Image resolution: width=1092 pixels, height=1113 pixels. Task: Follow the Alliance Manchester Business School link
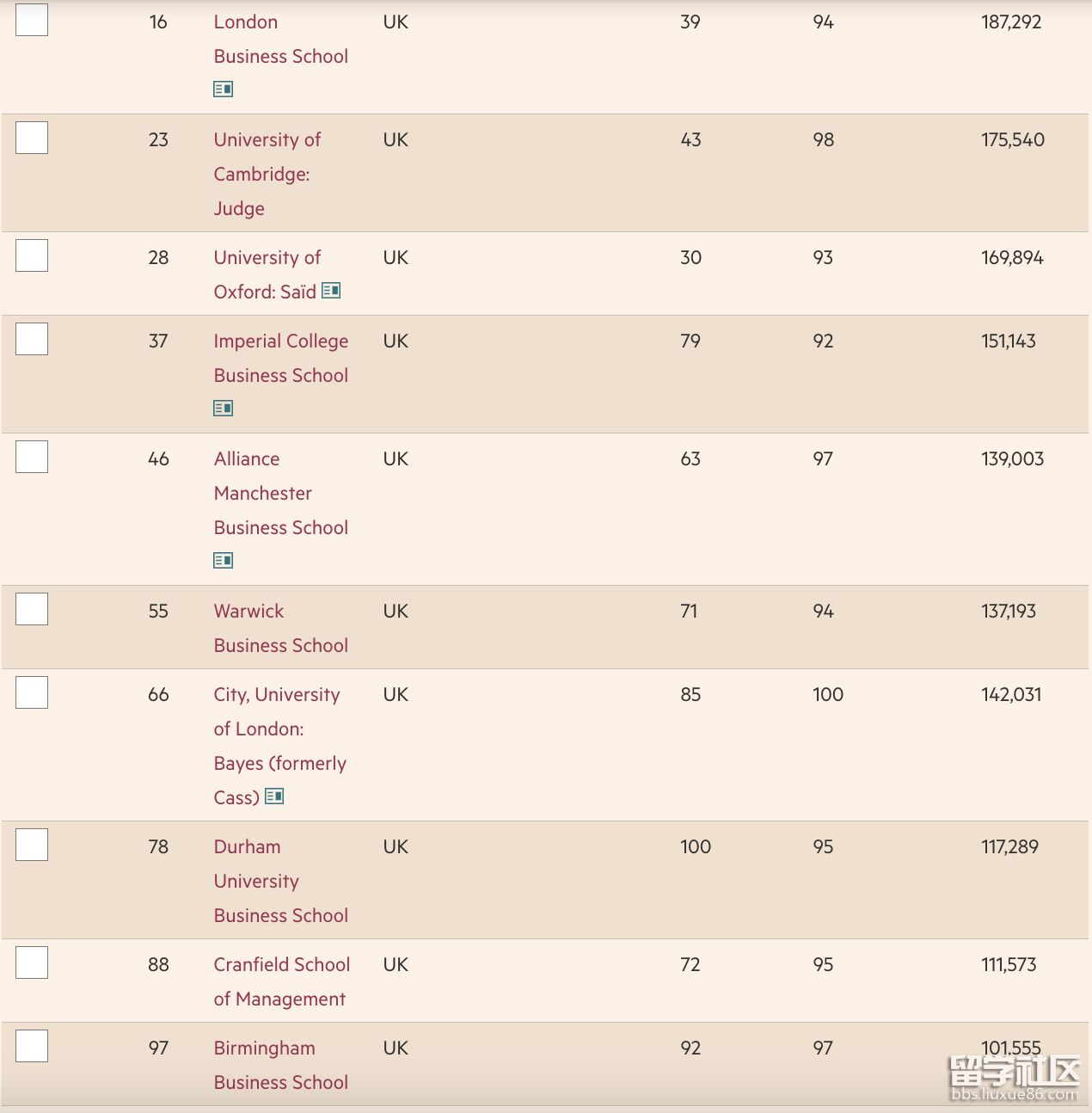(281, 493)
